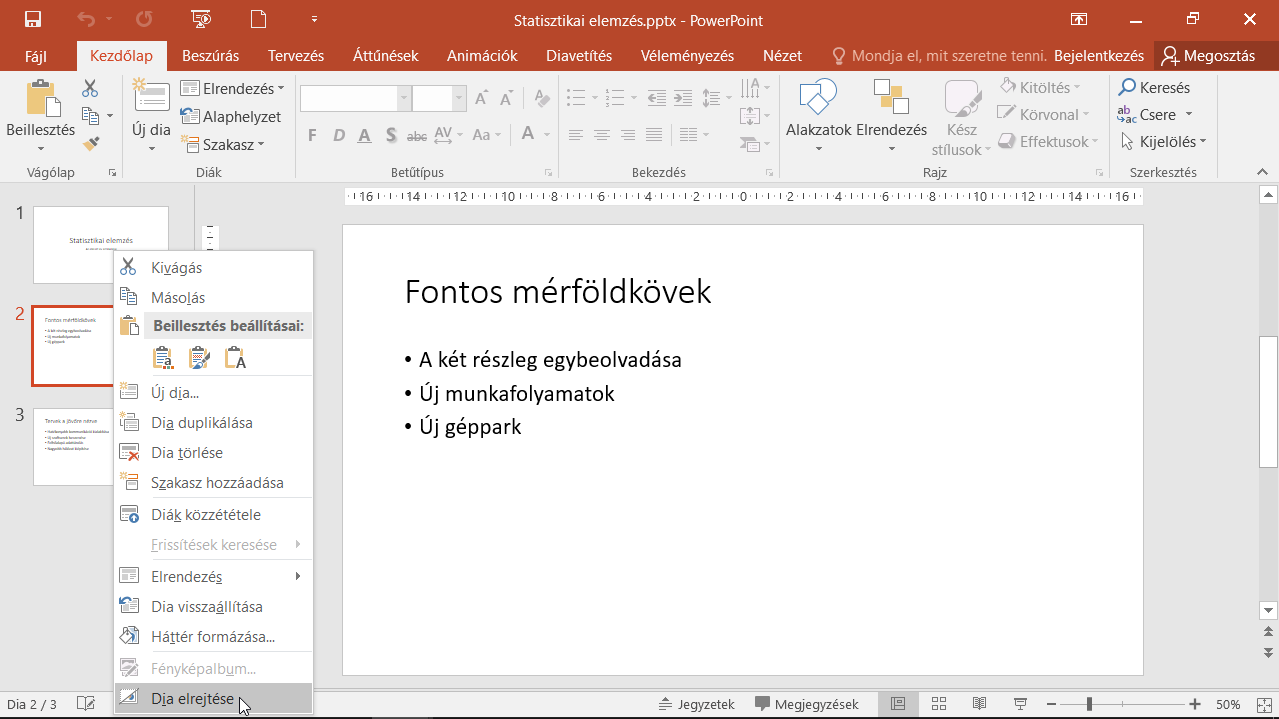The width and height of the screenshot is (1279, 719).
Task: Click Dia elrejtése menu entry
Action: 192,699
